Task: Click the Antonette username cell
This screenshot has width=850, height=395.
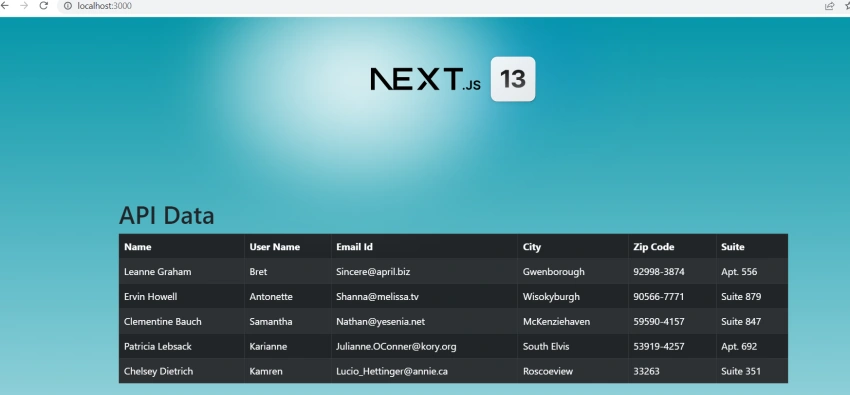Action: [288, 296]
